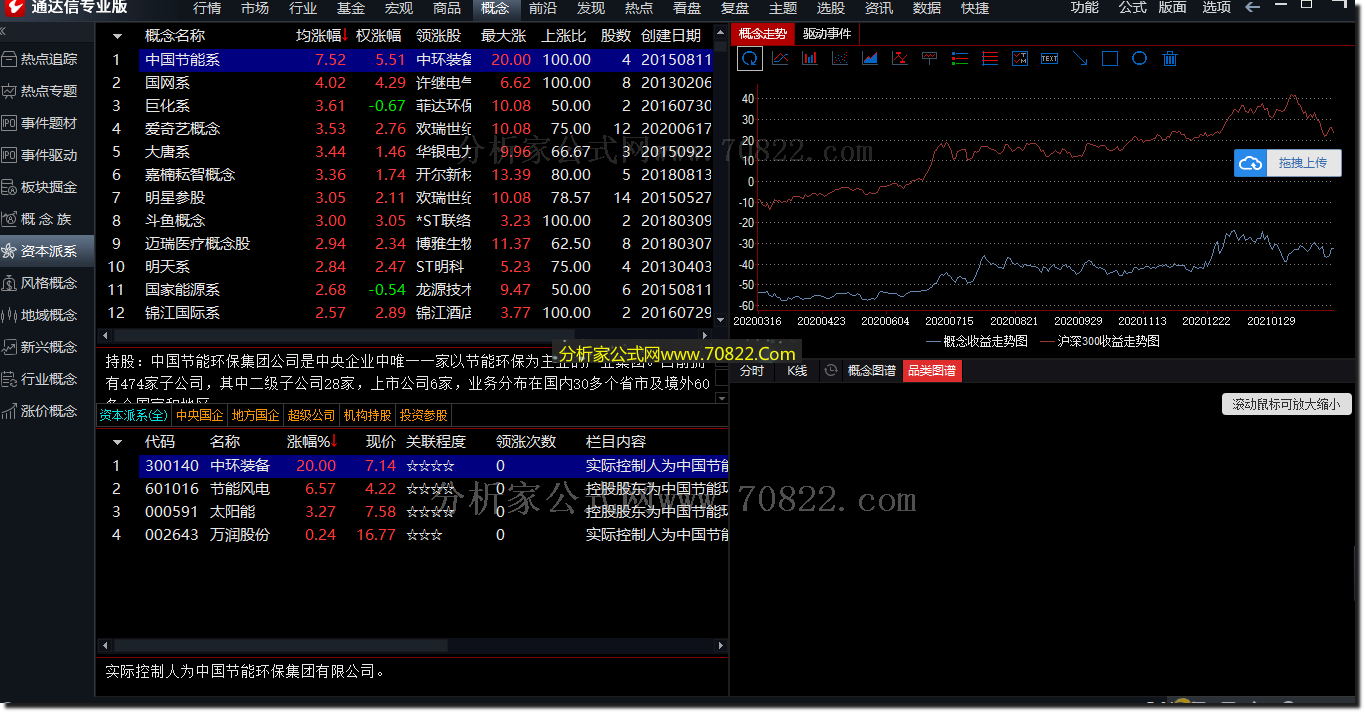Screen dimensions: 1365x712
Task: Open 涨价概念 in the sidebar
Action: (48, 411)
